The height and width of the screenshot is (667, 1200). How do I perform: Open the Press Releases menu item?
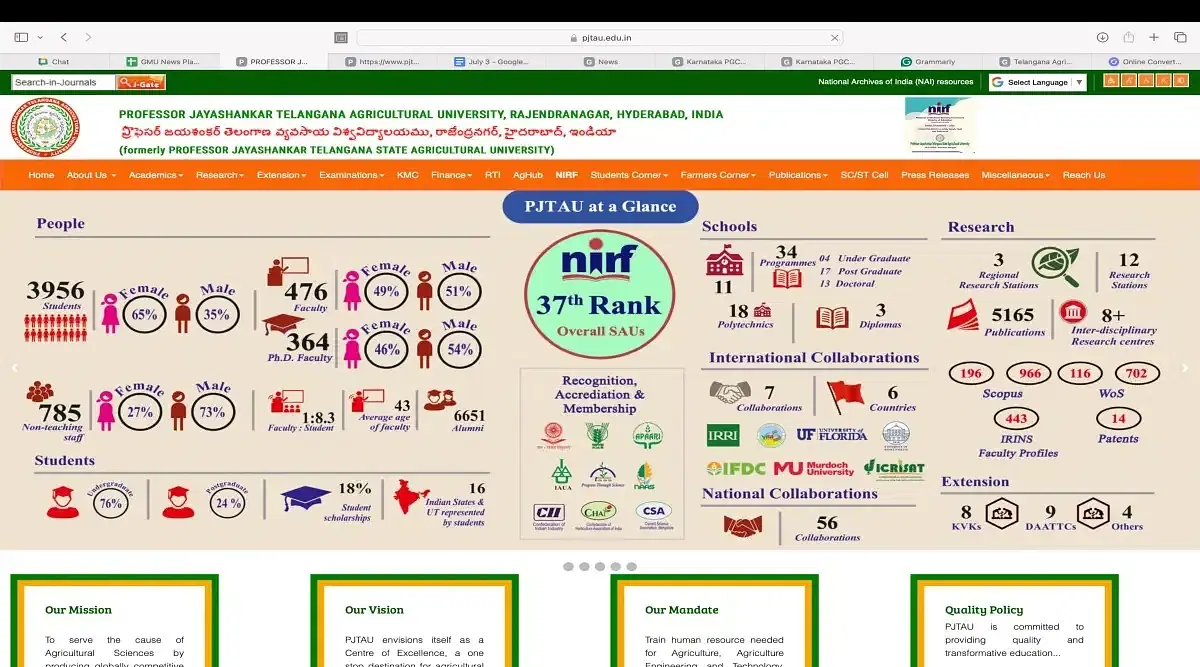pos(935,175)
